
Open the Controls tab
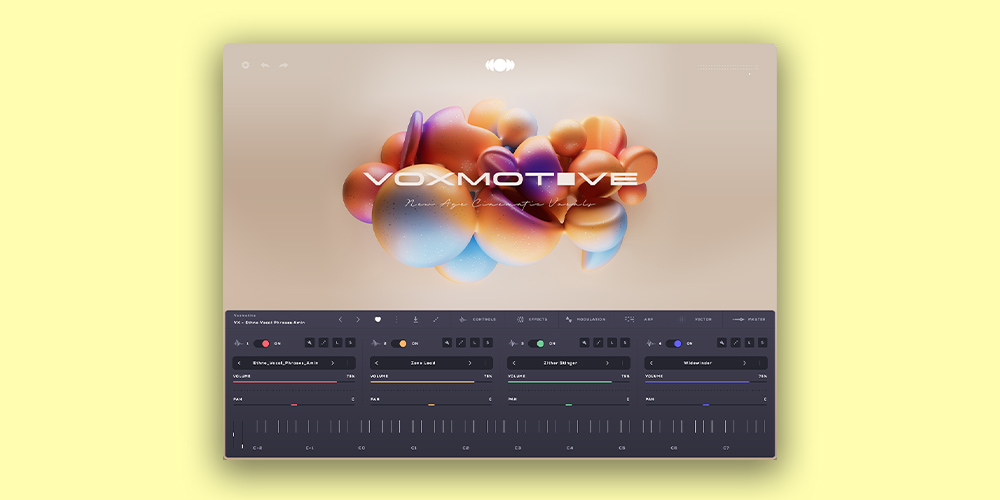(478, 320)
